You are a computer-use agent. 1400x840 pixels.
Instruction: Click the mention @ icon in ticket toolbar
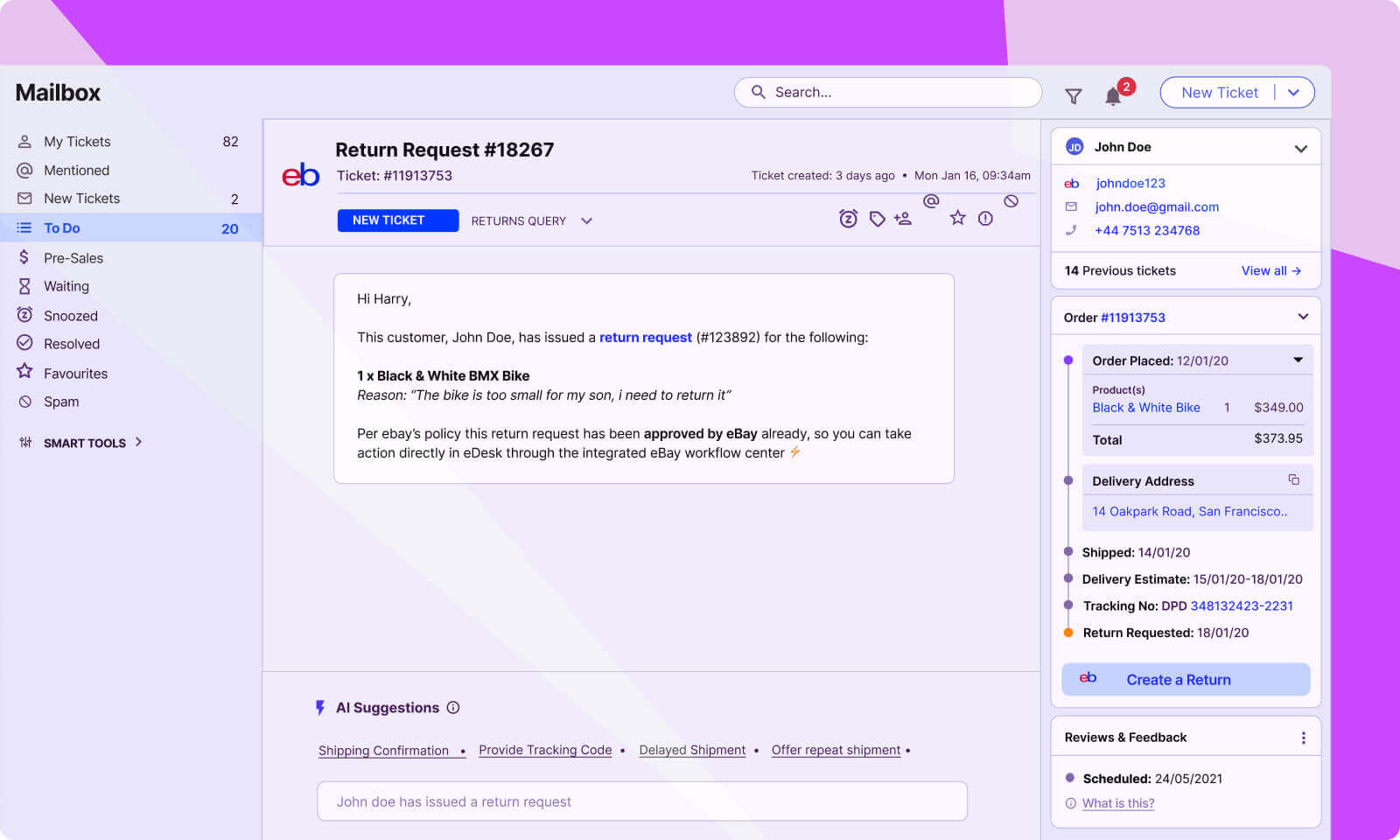[x=931, y=201]
